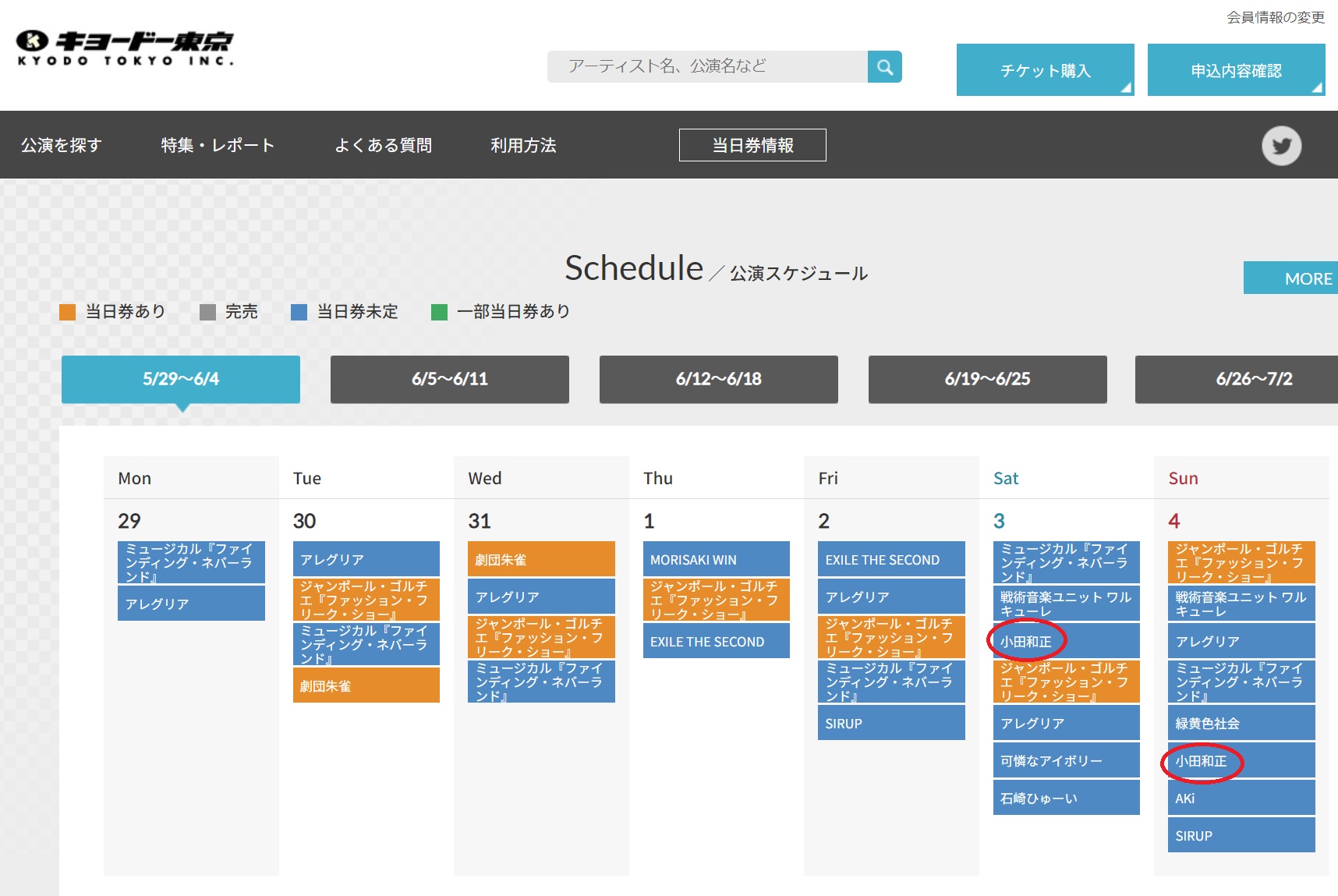Open the Twitter bird icon link
Viewport: 1338px width, 896px height.
coord(1281,146)
